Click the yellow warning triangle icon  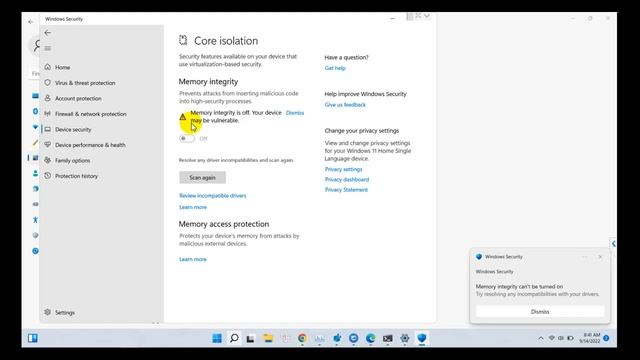[182, 117]
